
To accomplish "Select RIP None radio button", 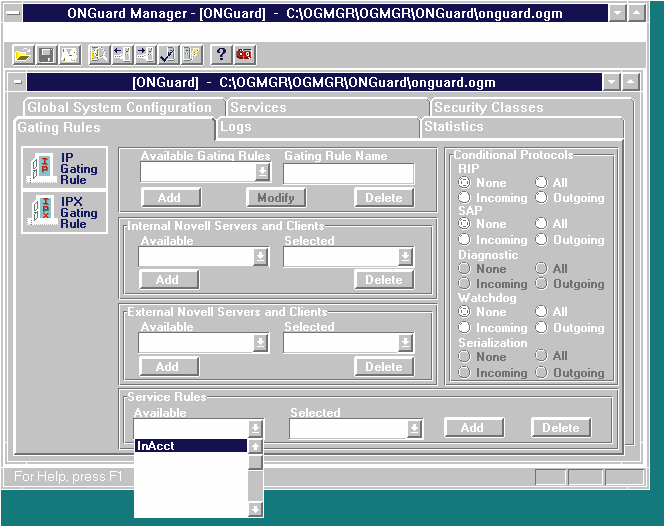I will tap(464, 183).
